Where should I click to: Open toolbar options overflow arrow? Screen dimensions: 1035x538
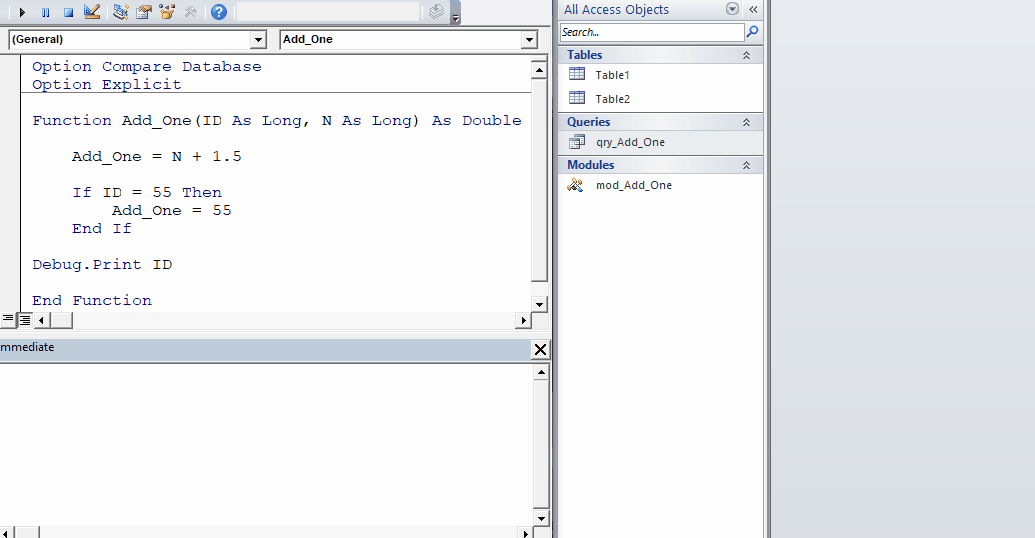pyautogui.click(x=455, y=13)
